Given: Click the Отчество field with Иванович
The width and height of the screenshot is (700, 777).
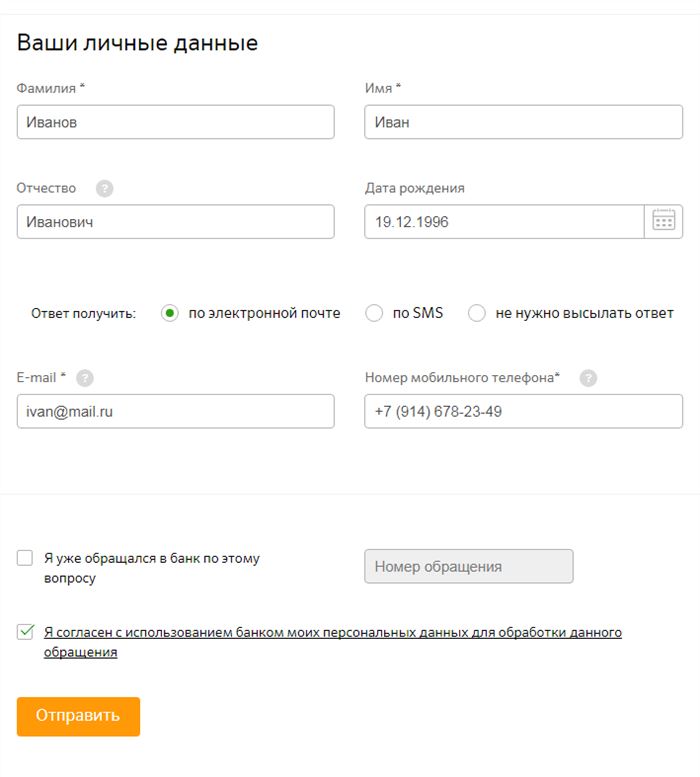Looking at the screenshot, I should [x=175, y=222].
